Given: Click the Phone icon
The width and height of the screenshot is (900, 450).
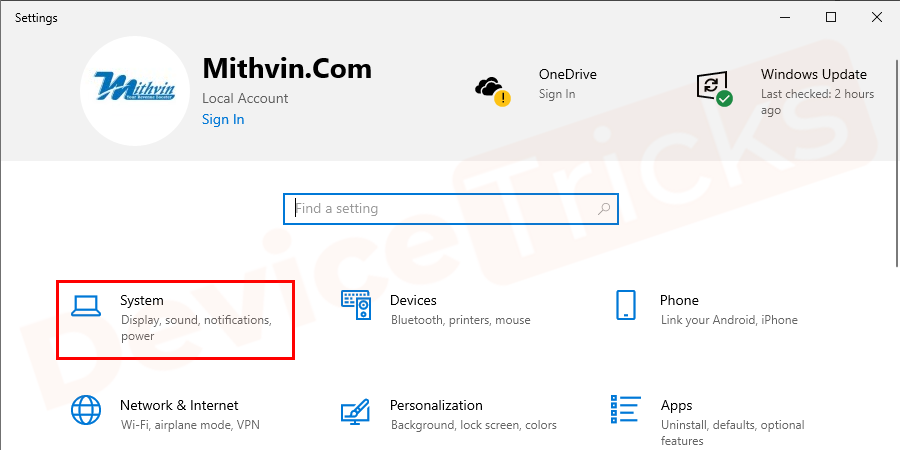Looking at the screenshot, I should click(626, 306).
